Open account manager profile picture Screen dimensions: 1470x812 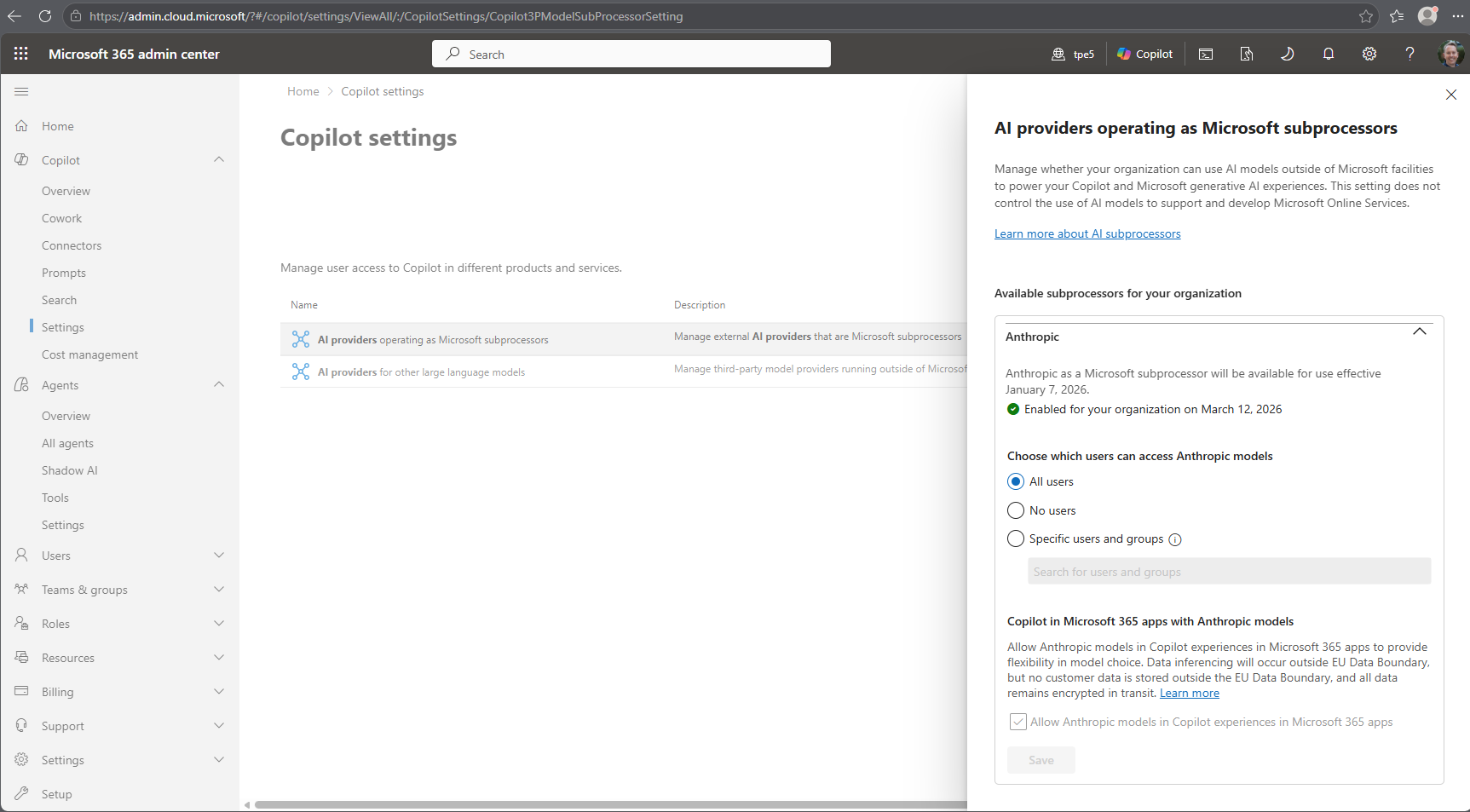[1450, 54]
